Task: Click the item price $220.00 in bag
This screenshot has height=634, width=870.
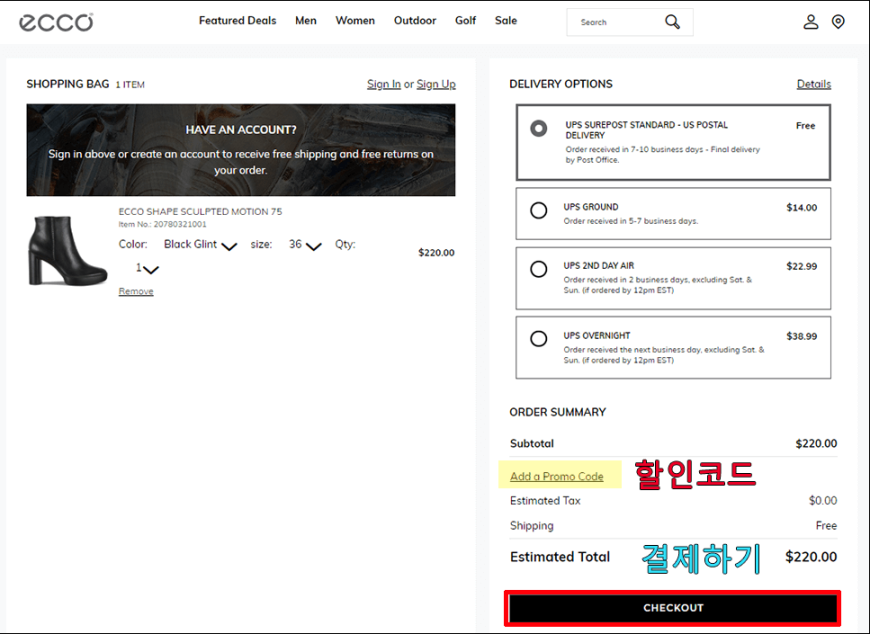Action: (436, 253)
